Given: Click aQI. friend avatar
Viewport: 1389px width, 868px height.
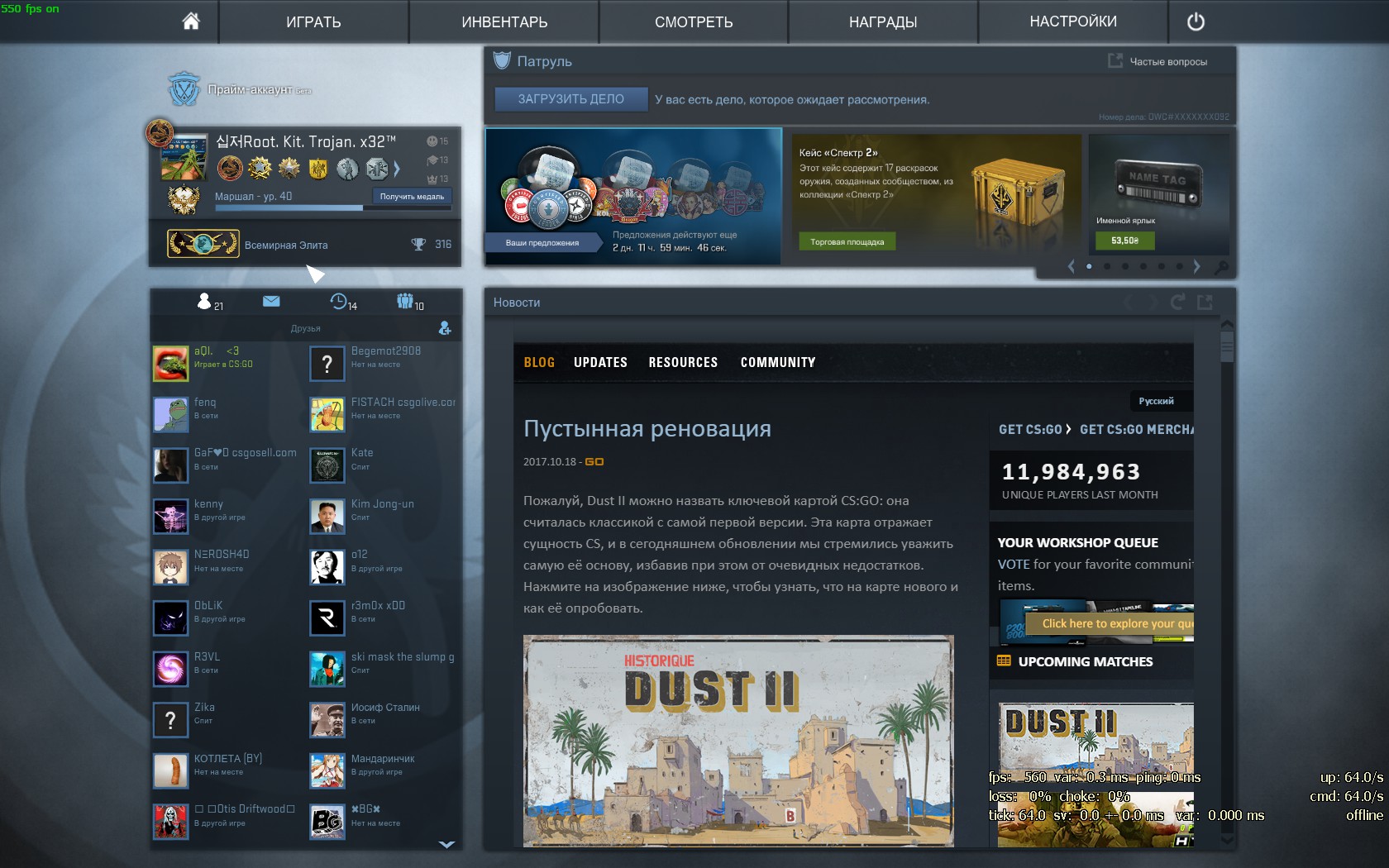Looking at the screenshot, I should tap(170, 364).
